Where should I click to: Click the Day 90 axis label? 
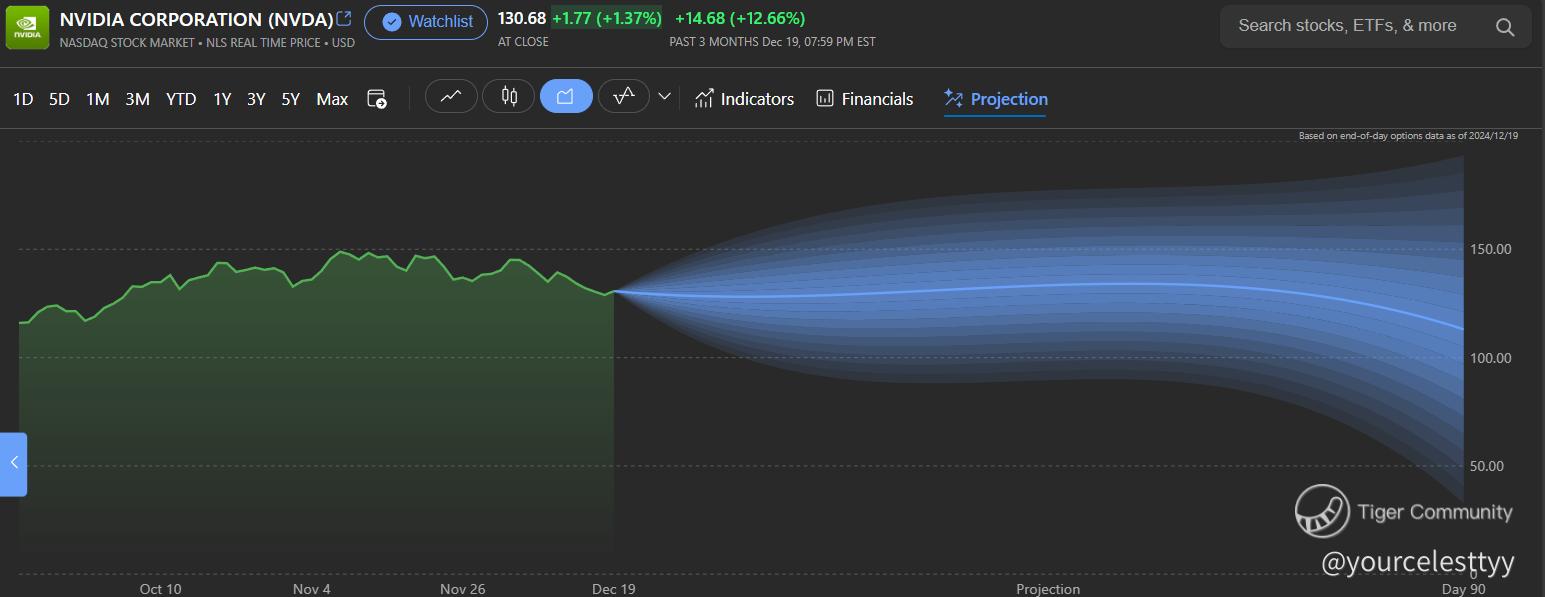pyautogui.click(x=1464, y=589)
